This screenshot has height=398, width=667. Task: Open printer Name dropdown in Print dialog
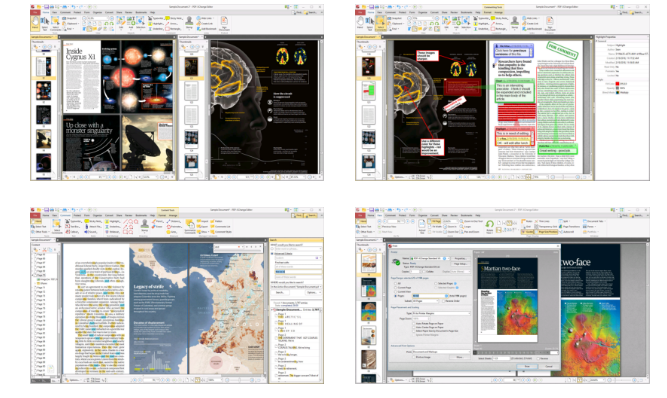tap(430, 258)
